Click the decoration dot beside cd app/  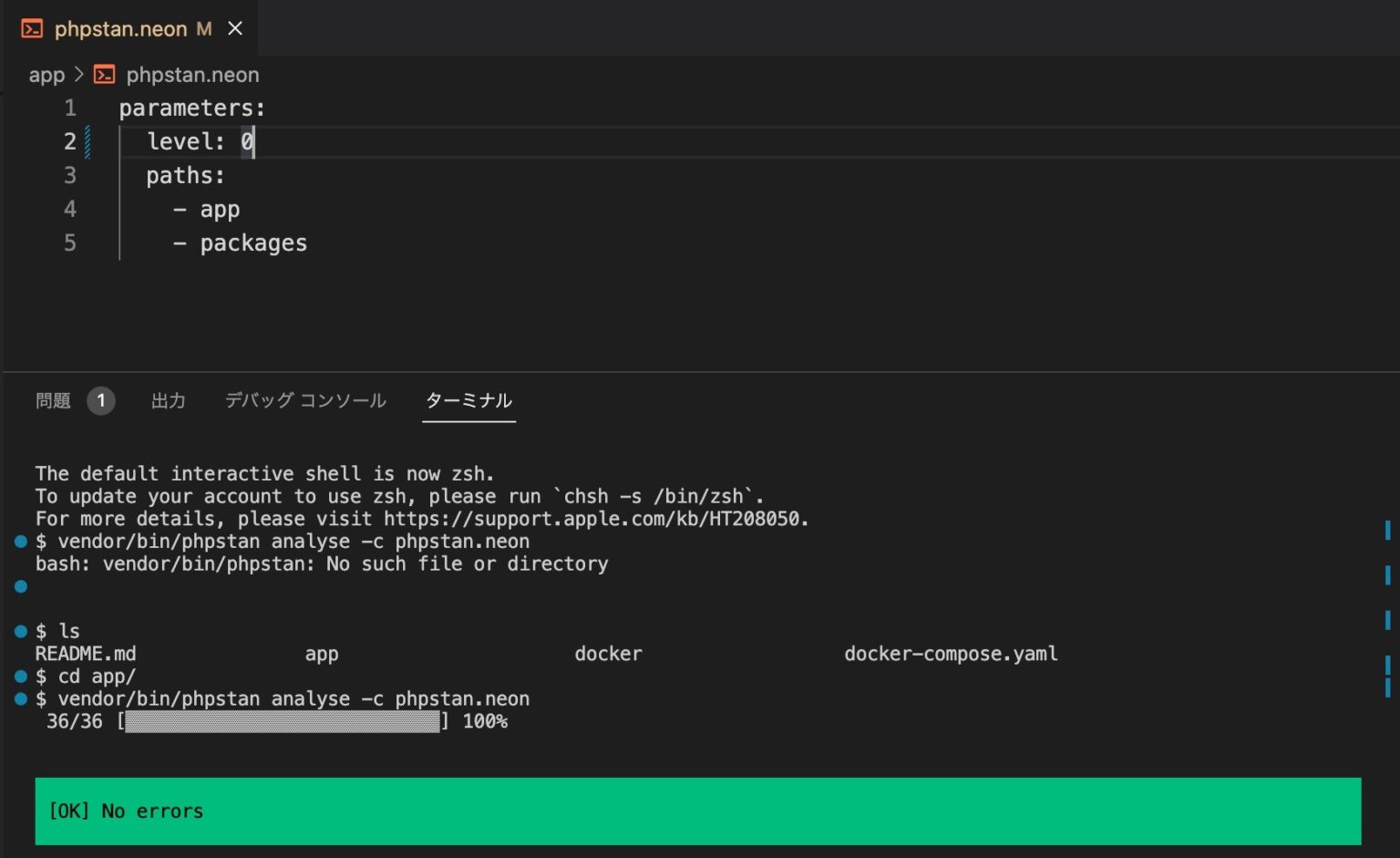(x=19, y=676)
